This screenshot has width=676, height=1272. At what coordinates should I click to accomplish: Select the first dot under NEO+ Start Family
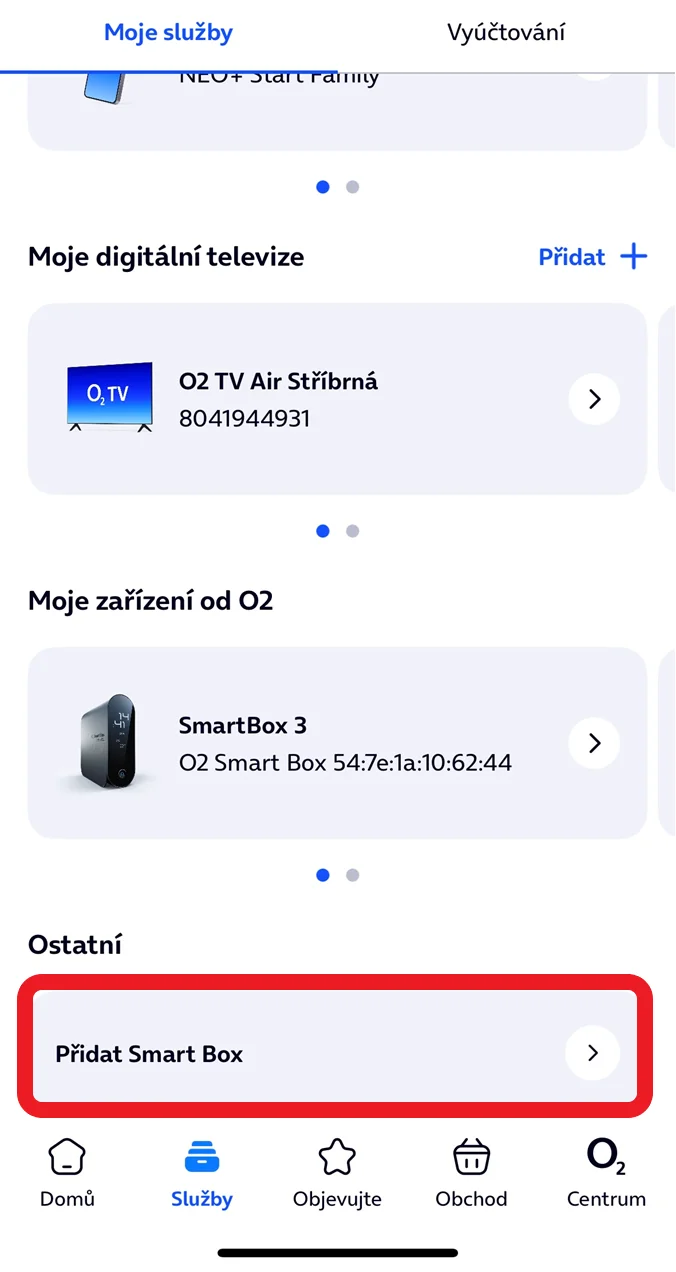(x=322, y=187)
